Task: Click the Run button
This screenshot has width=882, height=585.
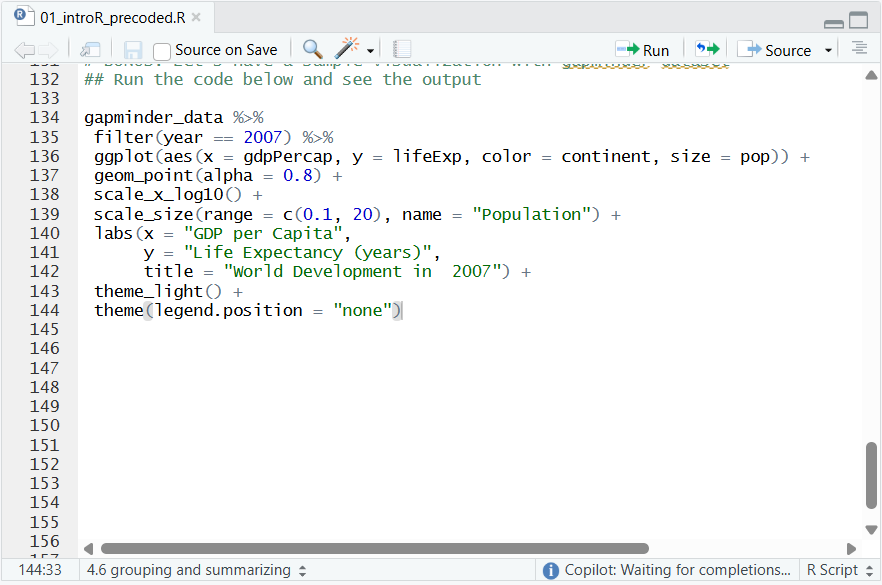Action: 643,50
